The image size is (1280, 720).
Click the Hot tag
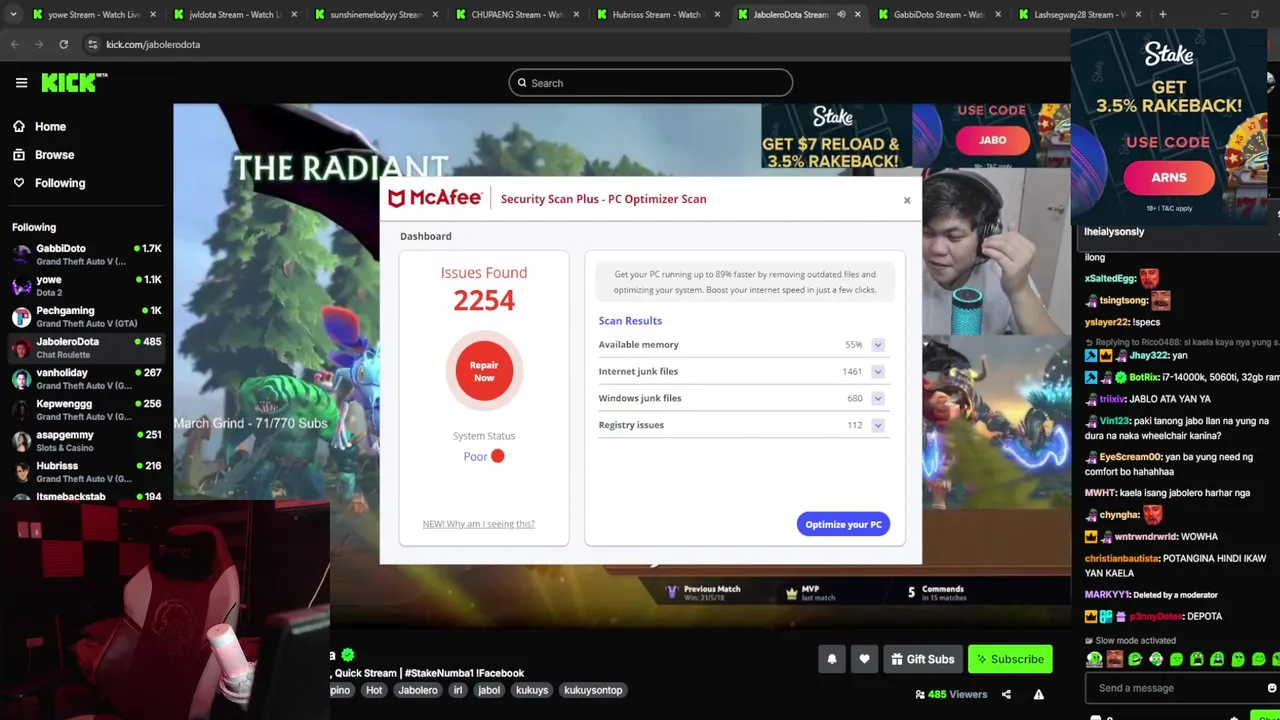click(374, 690)
